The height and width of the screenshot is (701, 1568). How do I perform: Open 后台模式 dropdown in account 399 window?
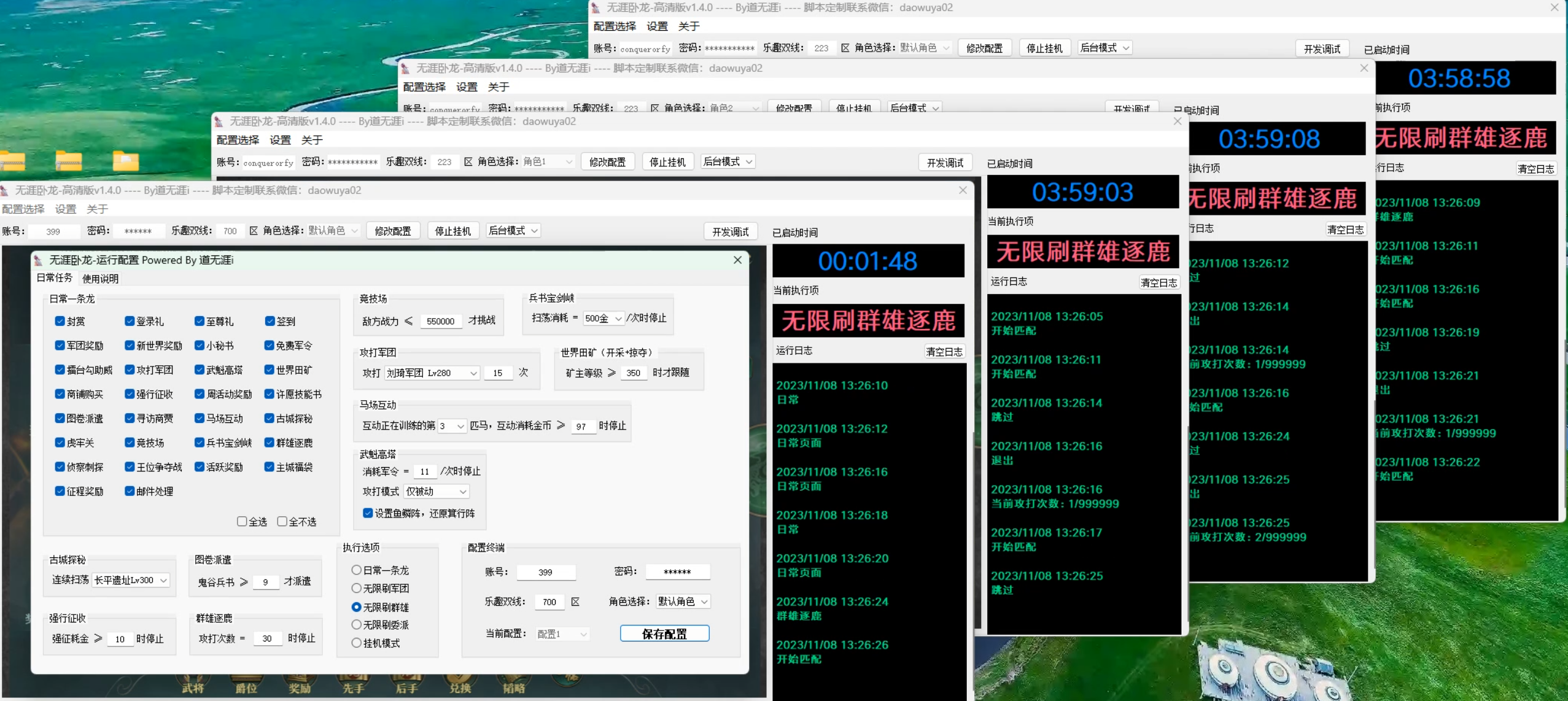click(x=513, y=231)
